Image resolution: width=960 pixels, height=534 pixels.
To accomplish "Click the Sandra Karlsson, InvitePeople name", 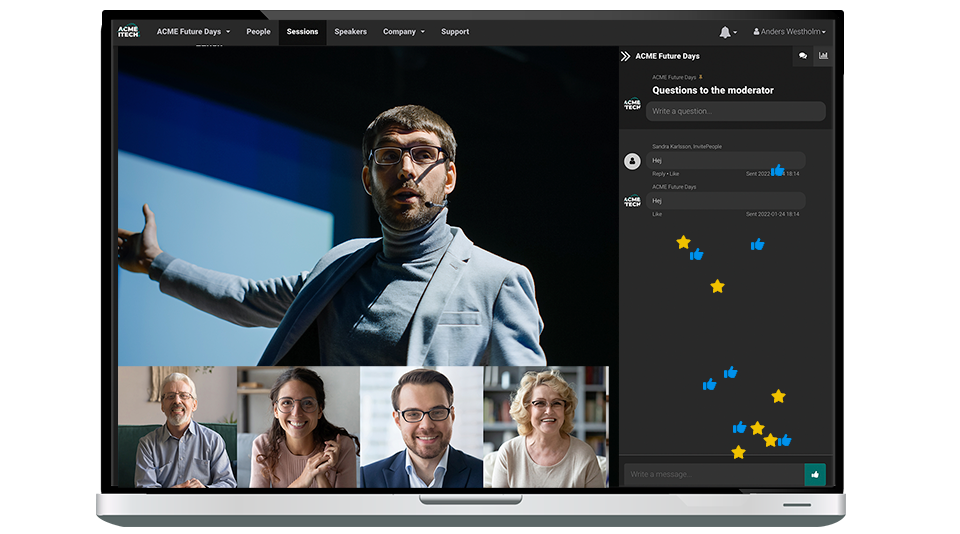I will (x=686, y=147).
